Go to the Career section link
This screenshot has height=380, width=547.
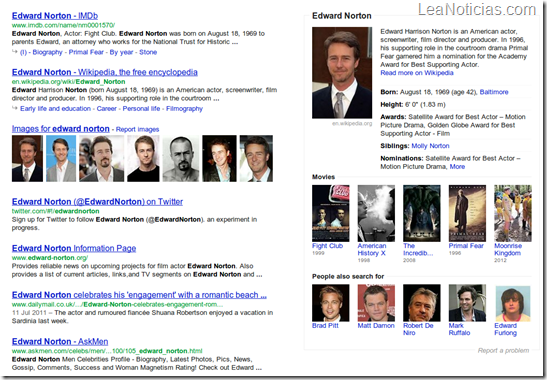pyautogui.click(x=107, y=109)
